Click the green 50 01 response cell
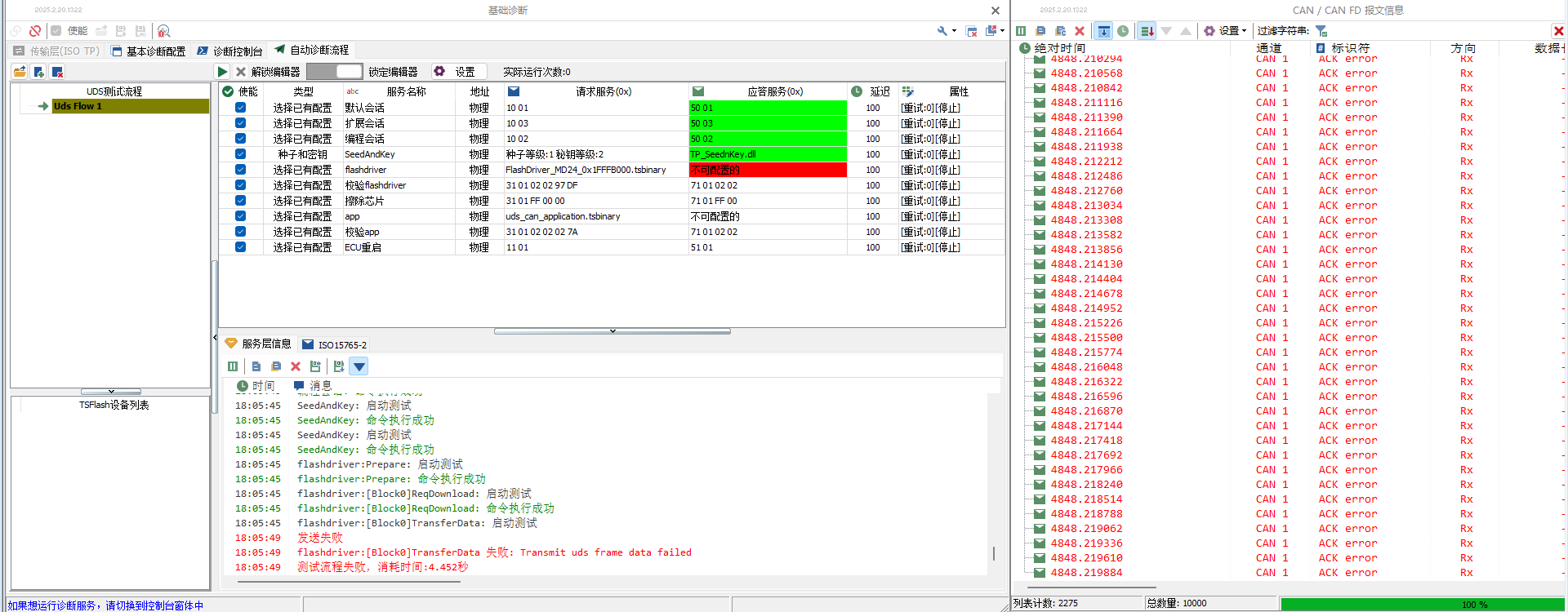Screen dimensions: 1568x612 coord(768,108)
